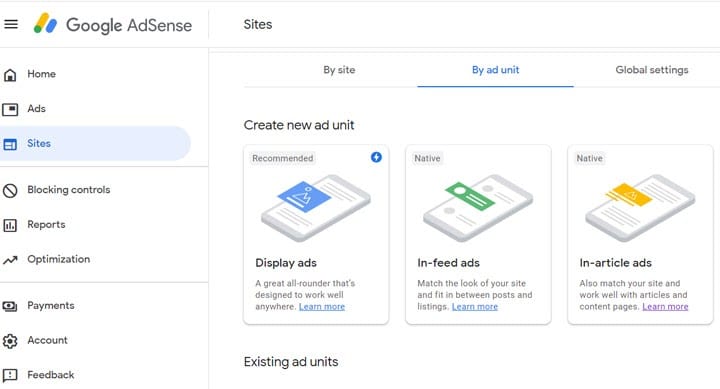Click the In-article ads card title
Viewport: 720px width, 389px height.
pos(615,263)
